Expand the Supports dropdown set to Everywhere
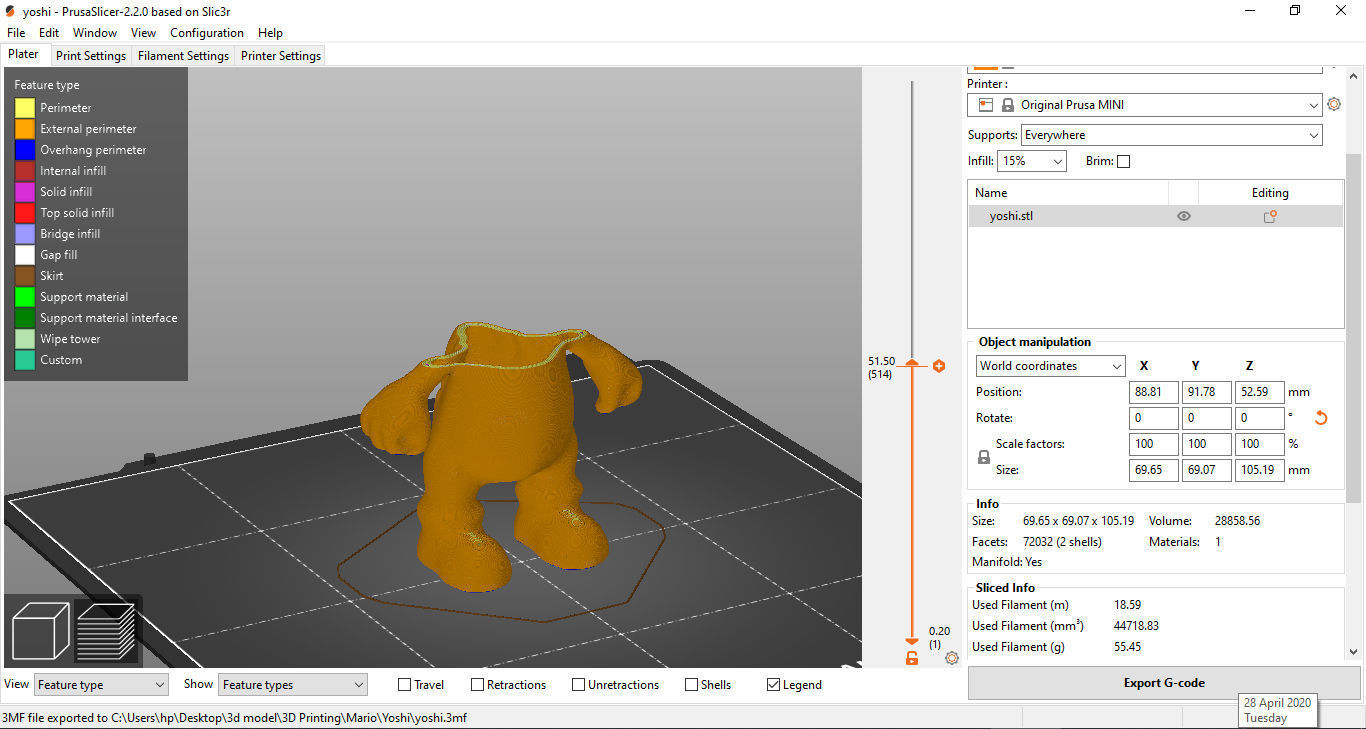 1171,135
